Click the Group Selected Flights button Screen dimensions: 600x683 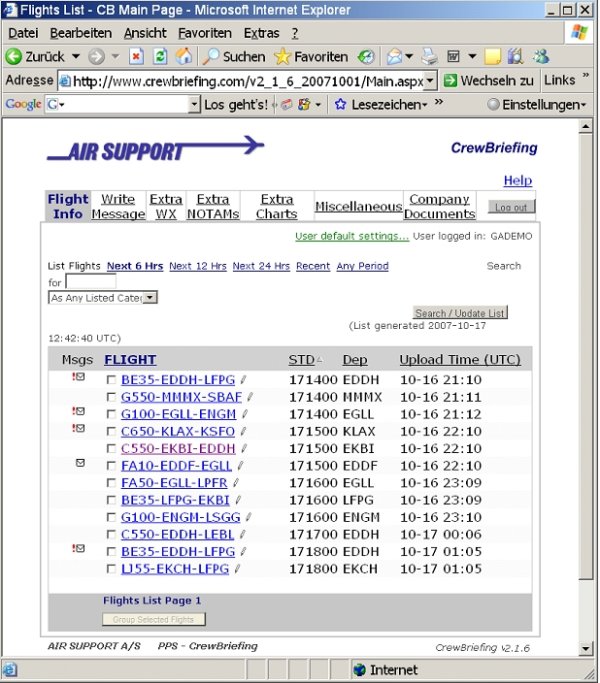coord(154,619)
